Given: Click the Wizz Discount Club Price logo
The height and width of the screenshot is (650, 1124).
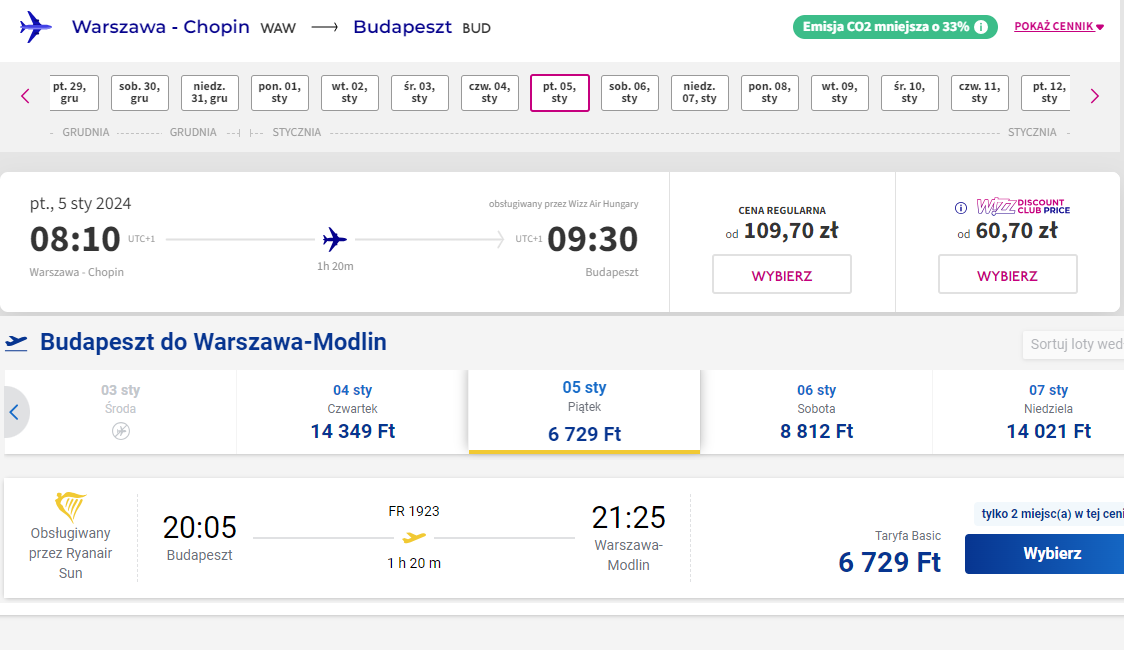Looking at the screenshot, I should tap(1023, 206).
